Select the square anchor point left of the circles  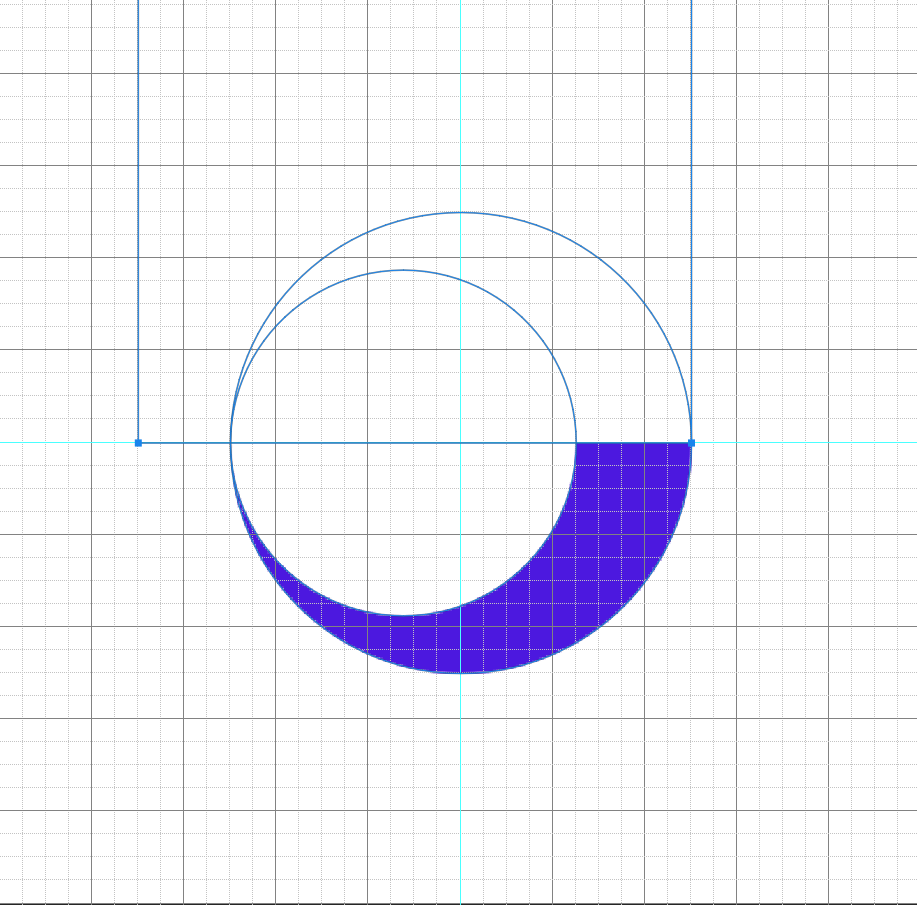(138, 443)
